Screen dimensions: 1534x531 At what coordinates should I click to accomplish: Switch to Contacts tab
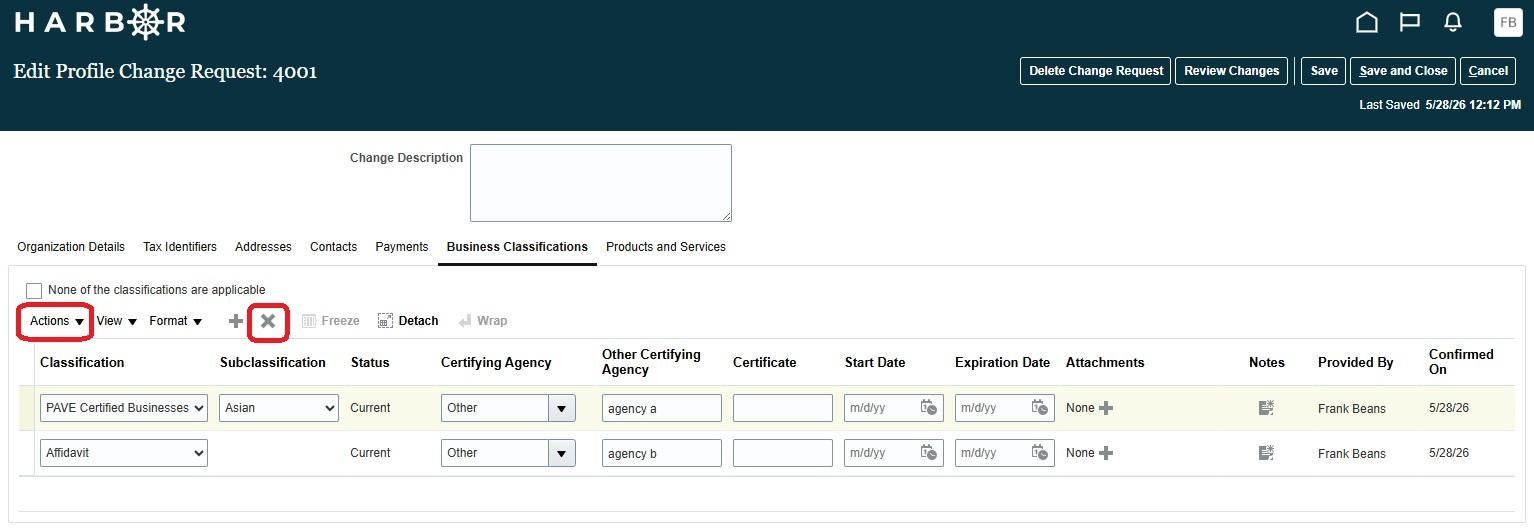333,247
